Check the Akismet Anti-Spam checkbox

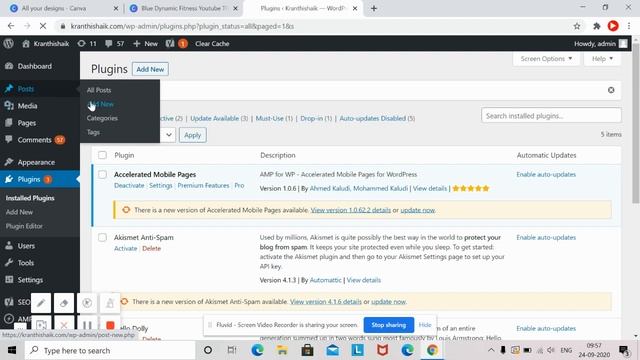tap(102, 238)
